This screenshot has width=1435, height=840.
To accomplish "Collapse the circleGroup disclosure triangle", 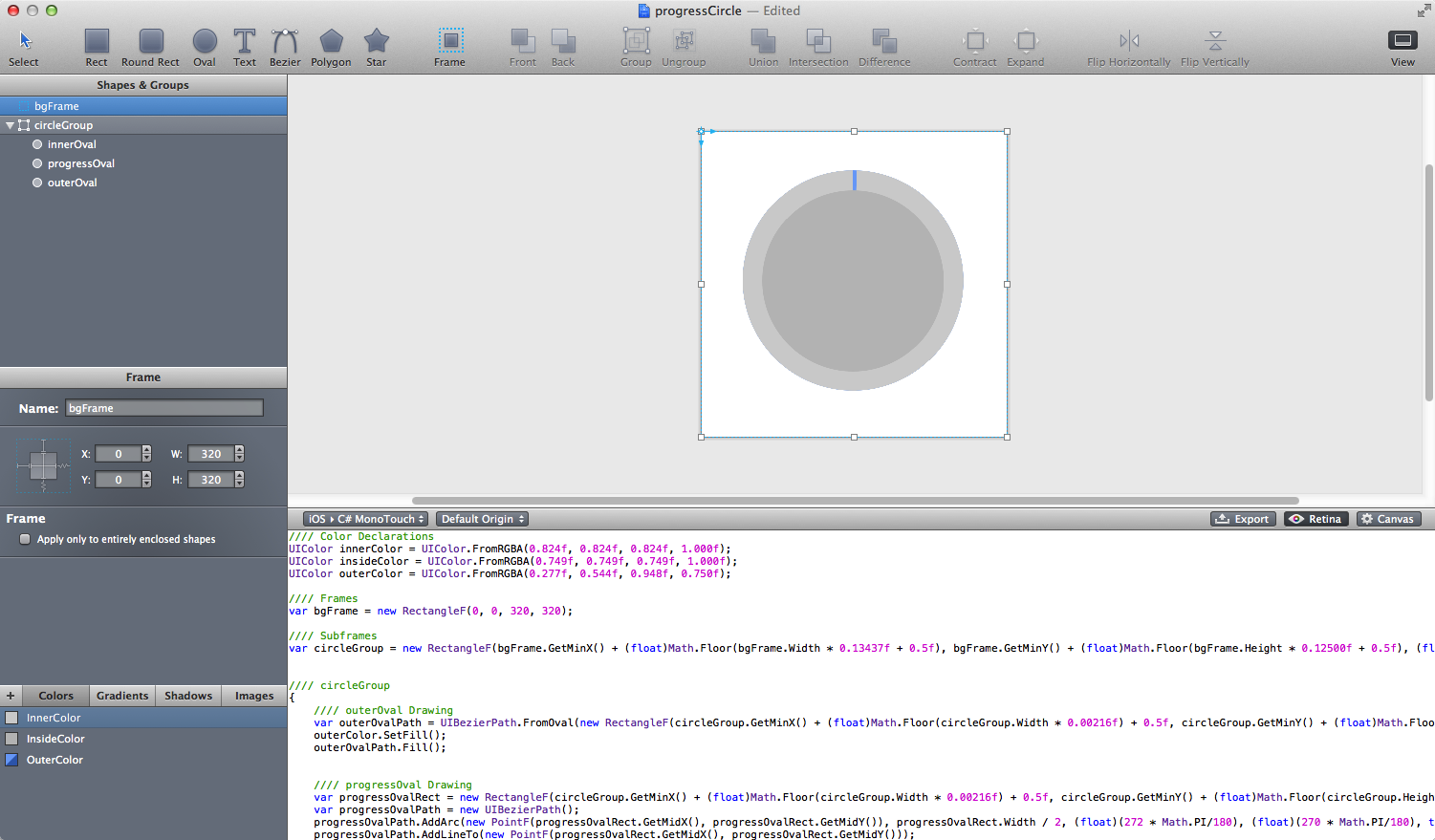I will click(x=10, y=125).
